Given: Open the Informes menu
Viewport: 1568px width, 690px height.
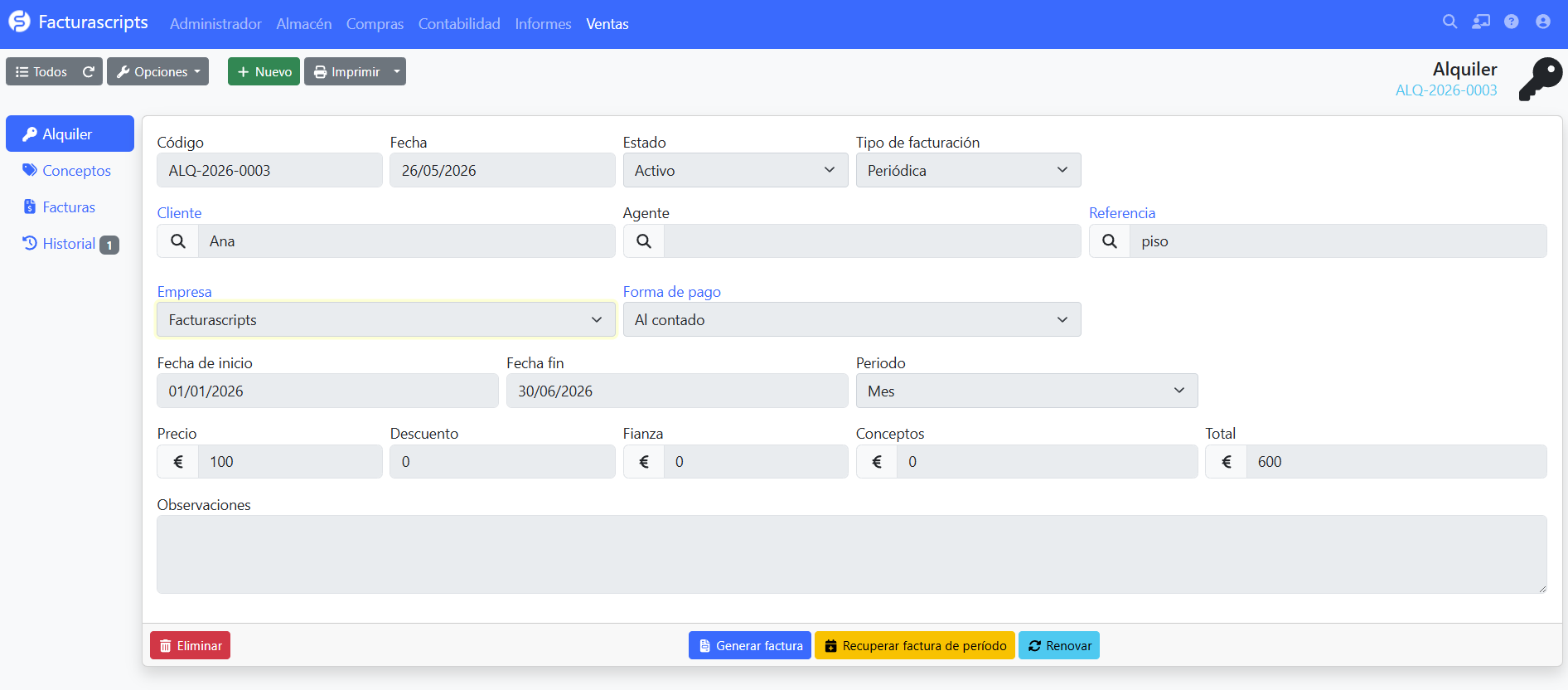Looking at the screenshot, I should click(543, 24).
